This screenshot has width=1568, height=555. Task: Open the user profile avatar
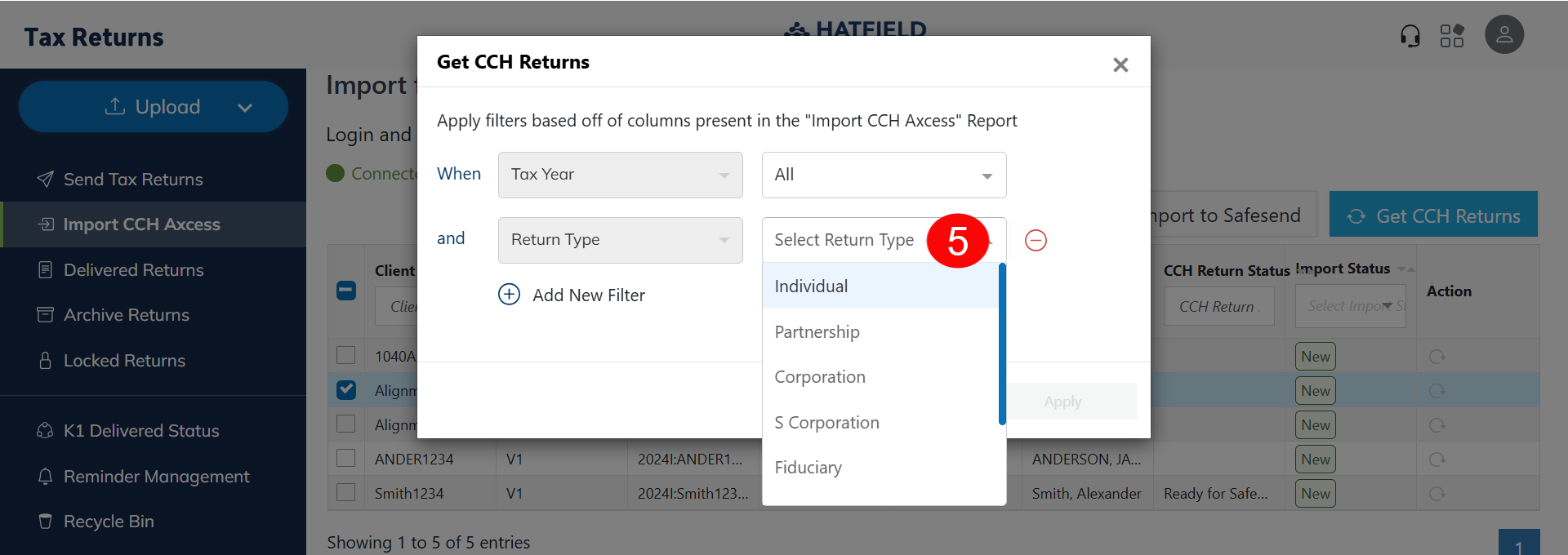coord(1504,35)
